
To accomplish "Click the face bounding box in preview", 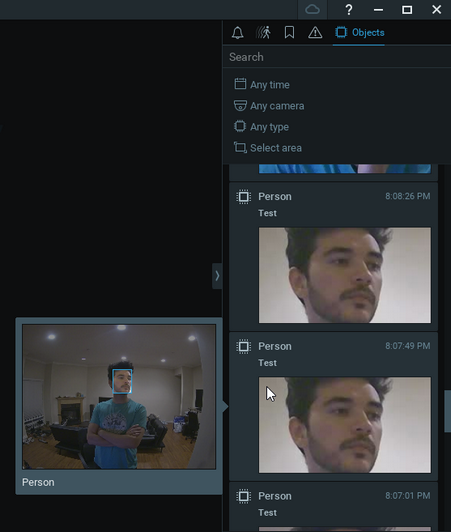I will coord(122,381).
